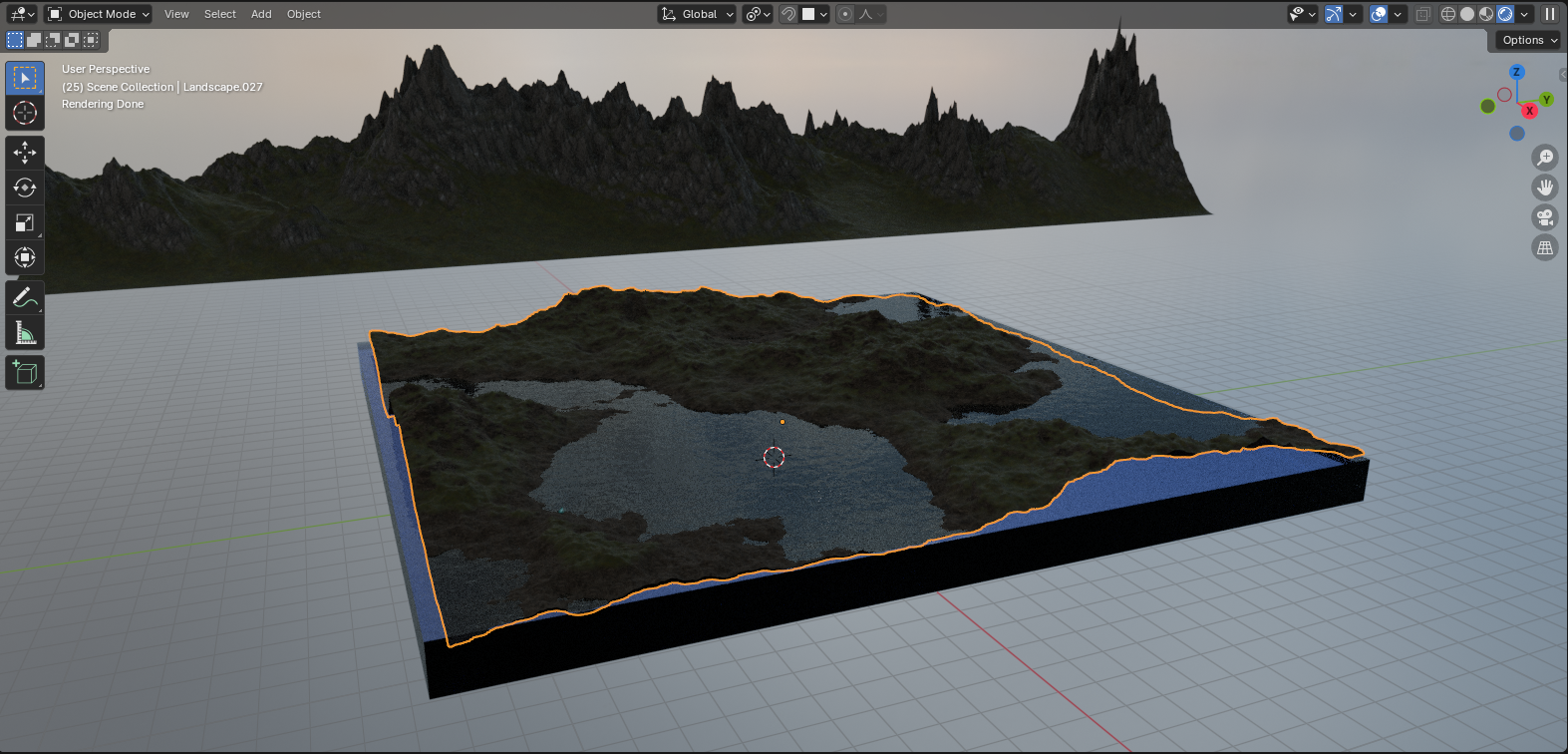Screen dimensions: 1568x754
Task: Click the negative Z axis gizmo circle
Action: point(1517,133)
